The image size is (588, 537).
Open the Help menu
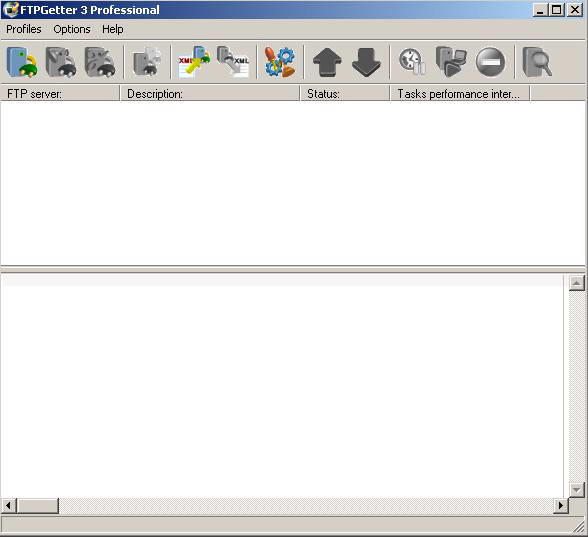point(112,29)
